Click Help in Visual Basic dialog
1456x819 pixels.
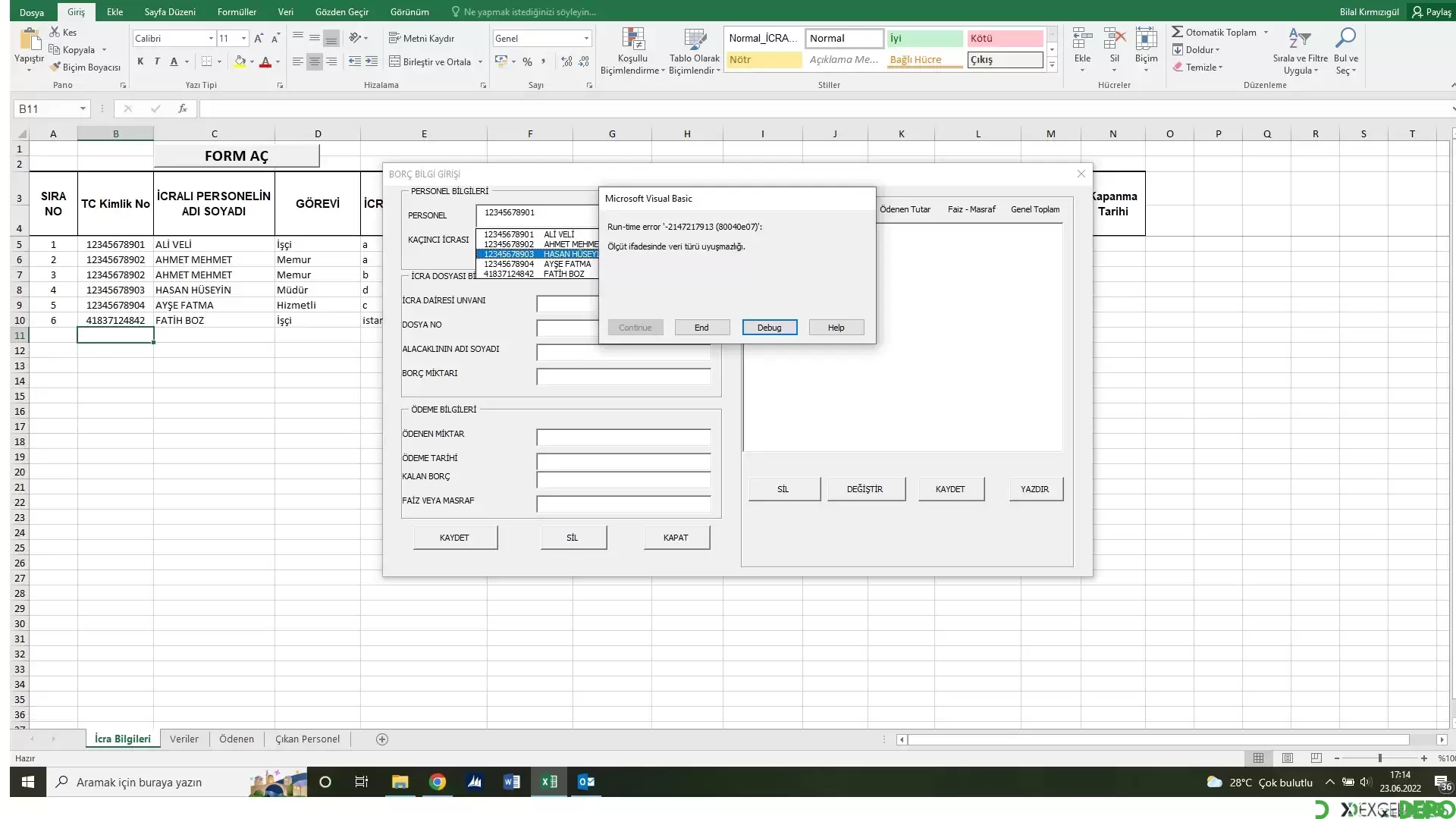[836, 328]
